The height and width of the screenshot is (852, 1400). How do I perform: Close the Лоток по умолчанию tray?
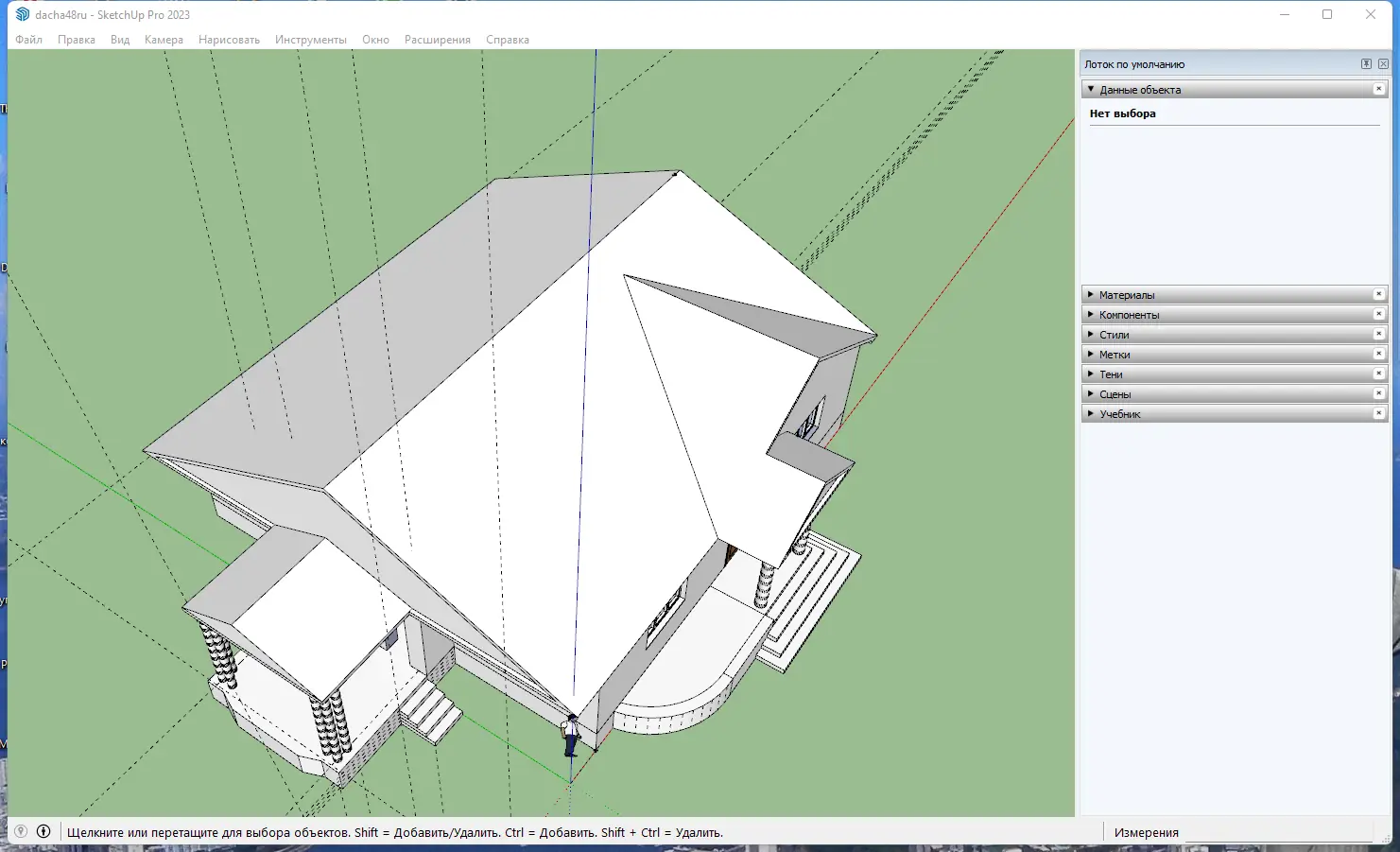(x=1383, y=64)
